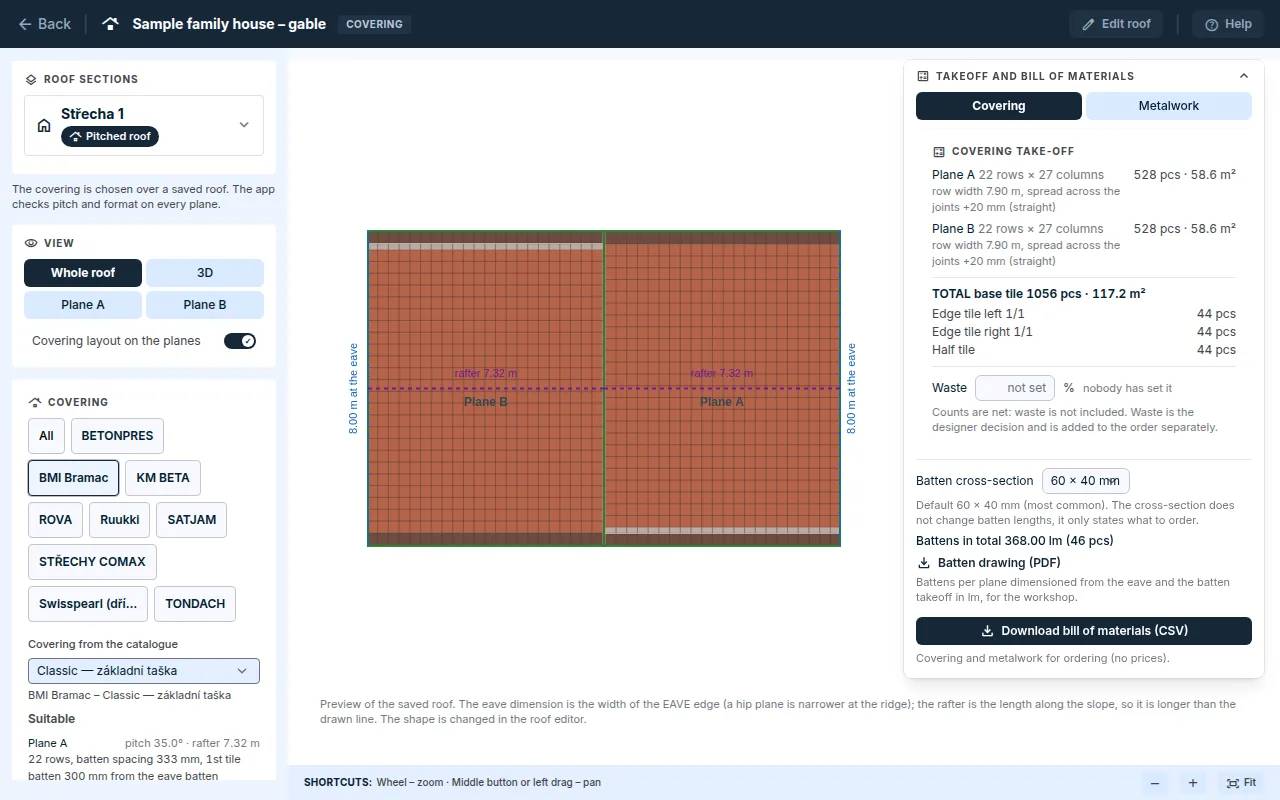Filter coverings by STŘECHY COMAX
This screenshot has width=1280, height=800.
[92, 562]
